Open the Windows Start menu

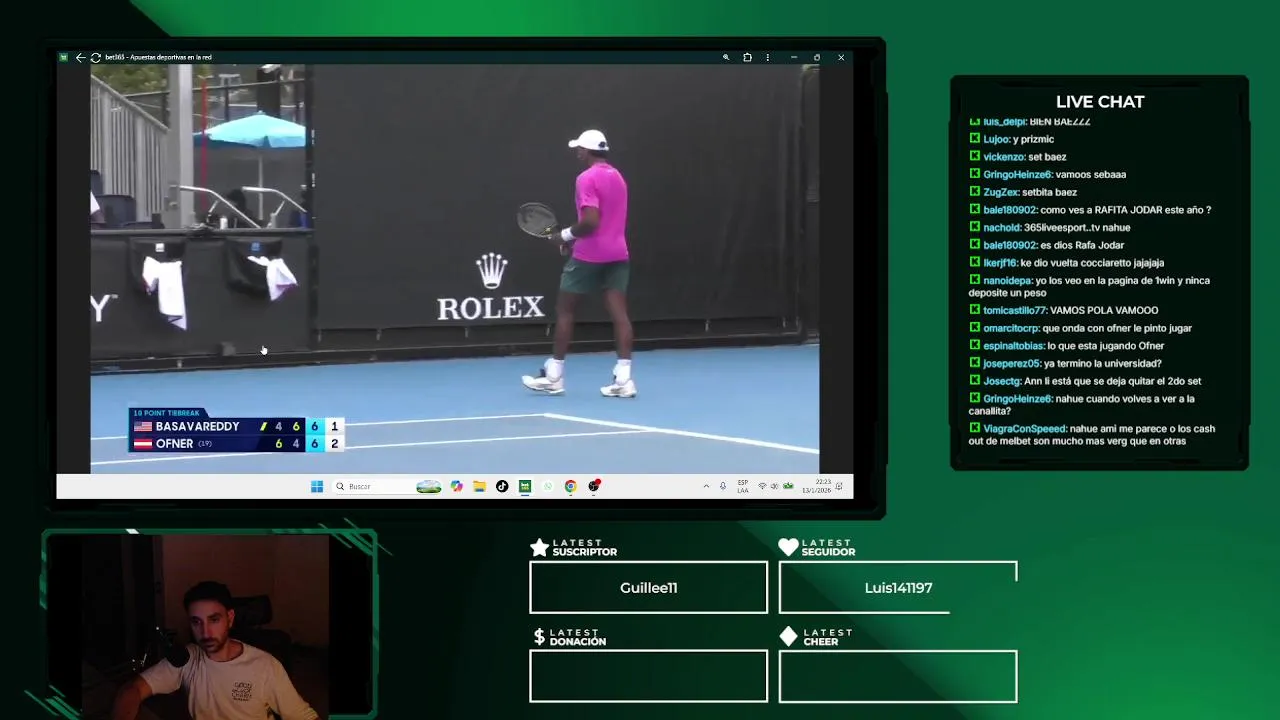(x=317, y=486)
